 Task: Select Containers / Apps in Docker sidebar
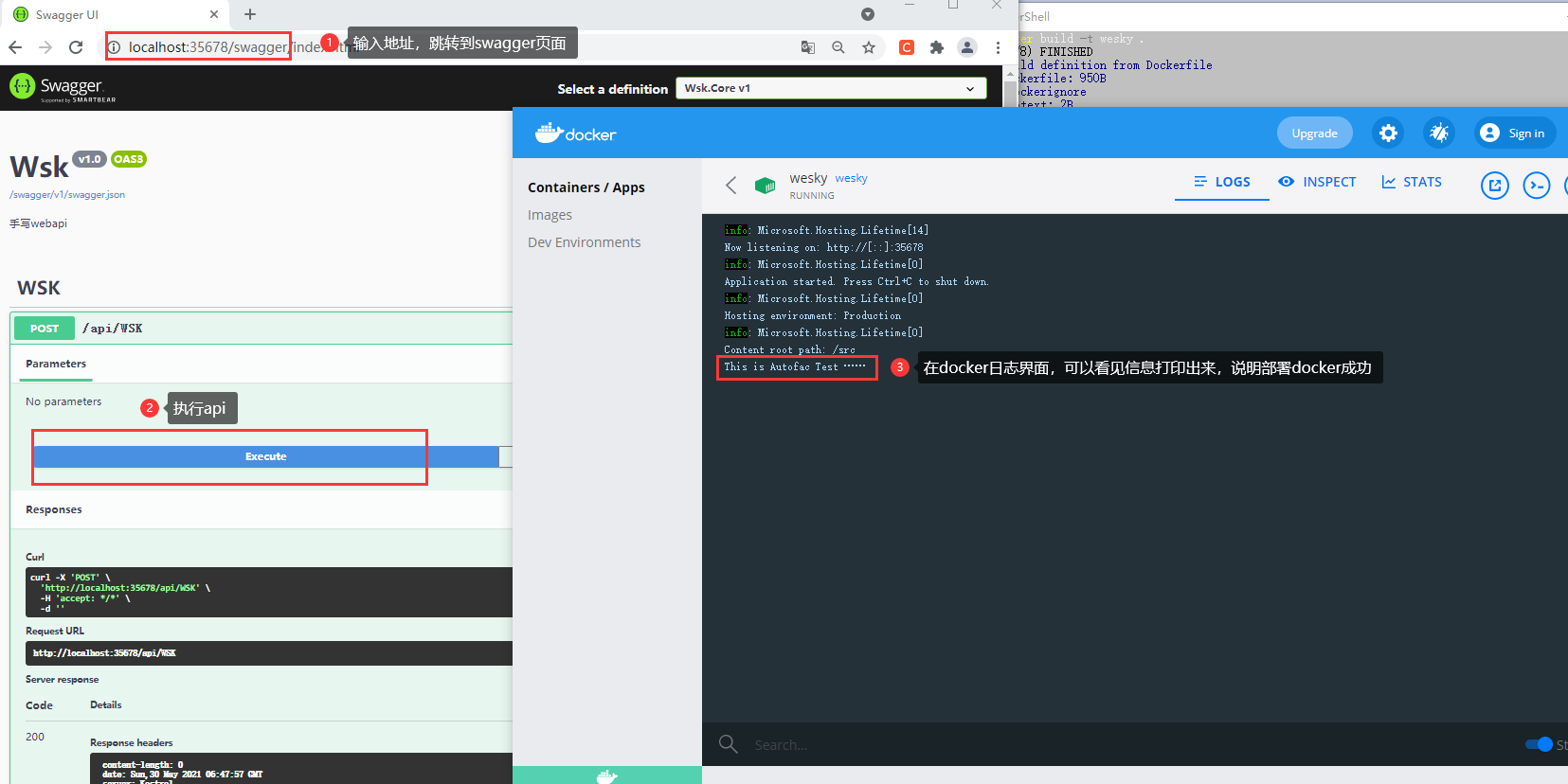click(586, 187)
